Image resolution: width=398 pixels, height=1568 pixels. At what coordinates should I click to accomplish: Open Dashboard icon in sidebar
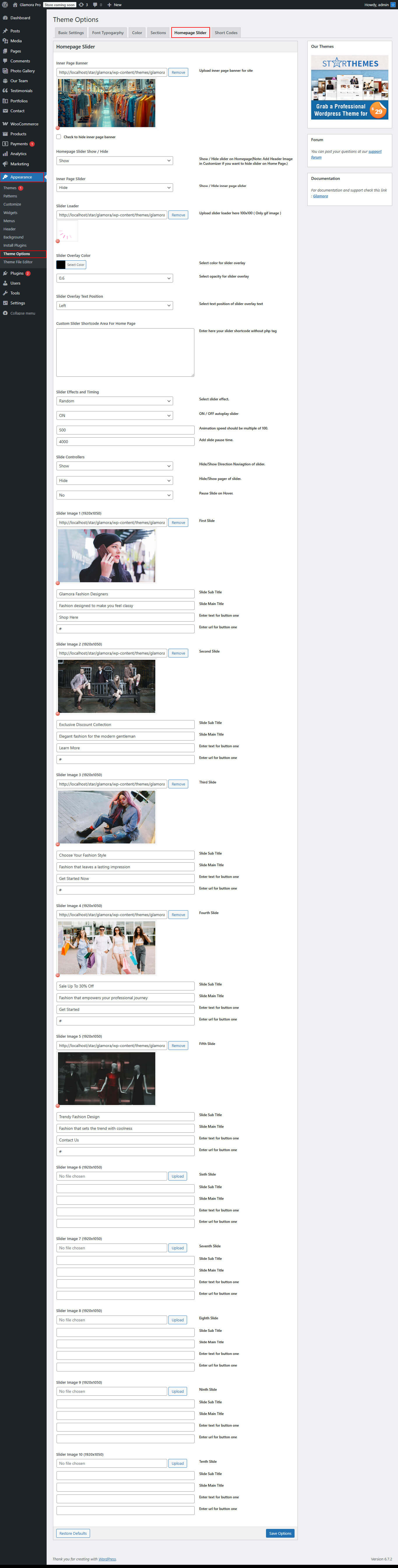pos(5,18)
